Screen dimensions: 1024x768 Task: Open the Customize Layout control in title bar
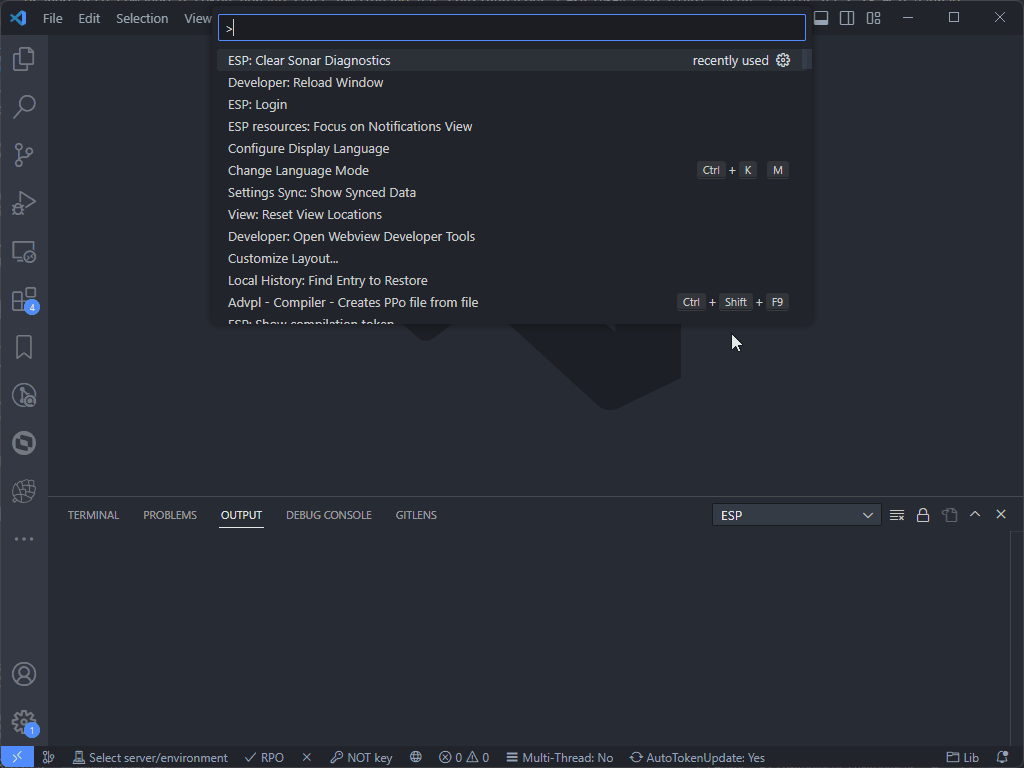click(x=874, y=18)
